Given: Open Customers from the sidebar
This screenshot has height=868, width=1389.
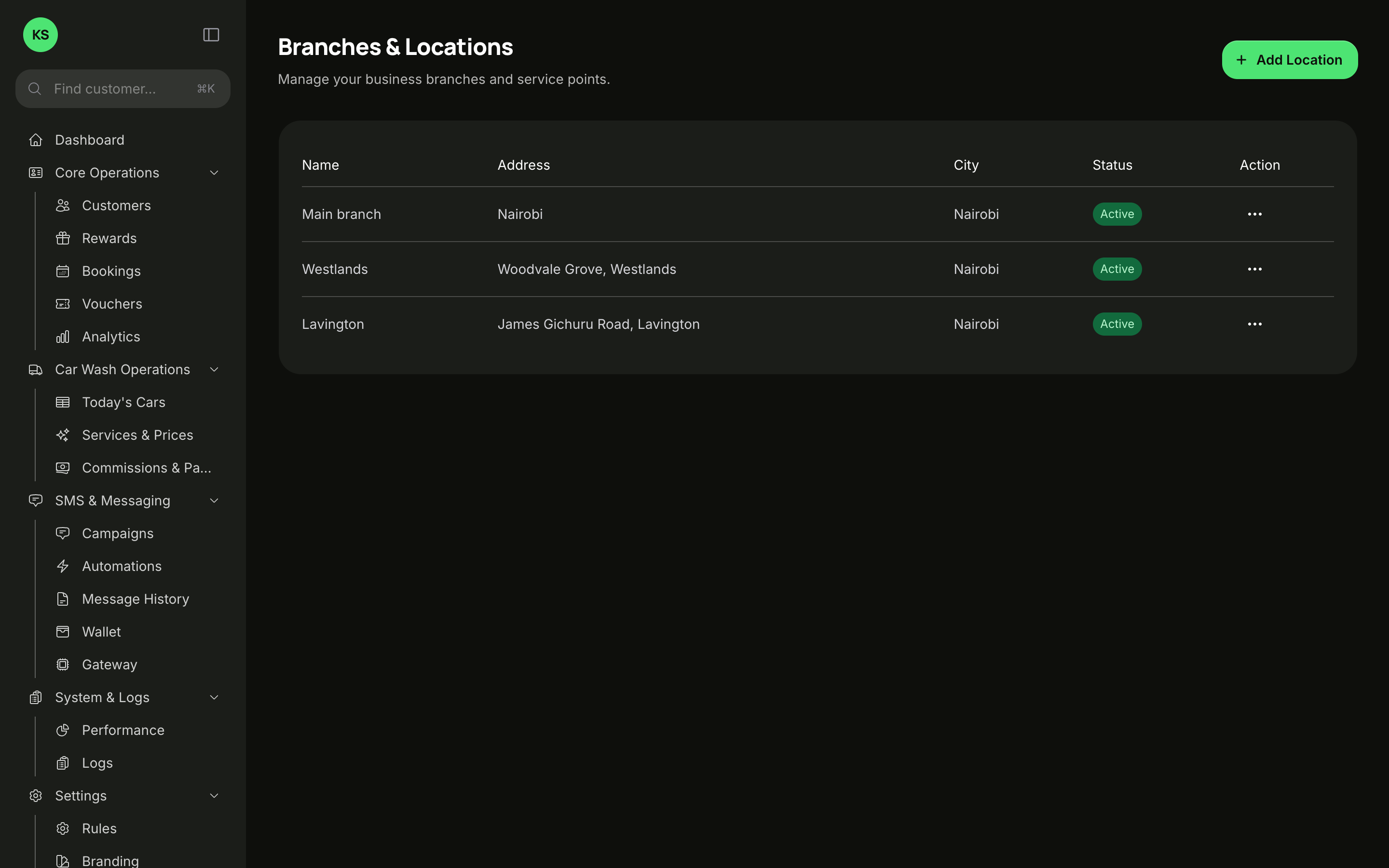Looking at the screenshot, I should click(117, 205).
